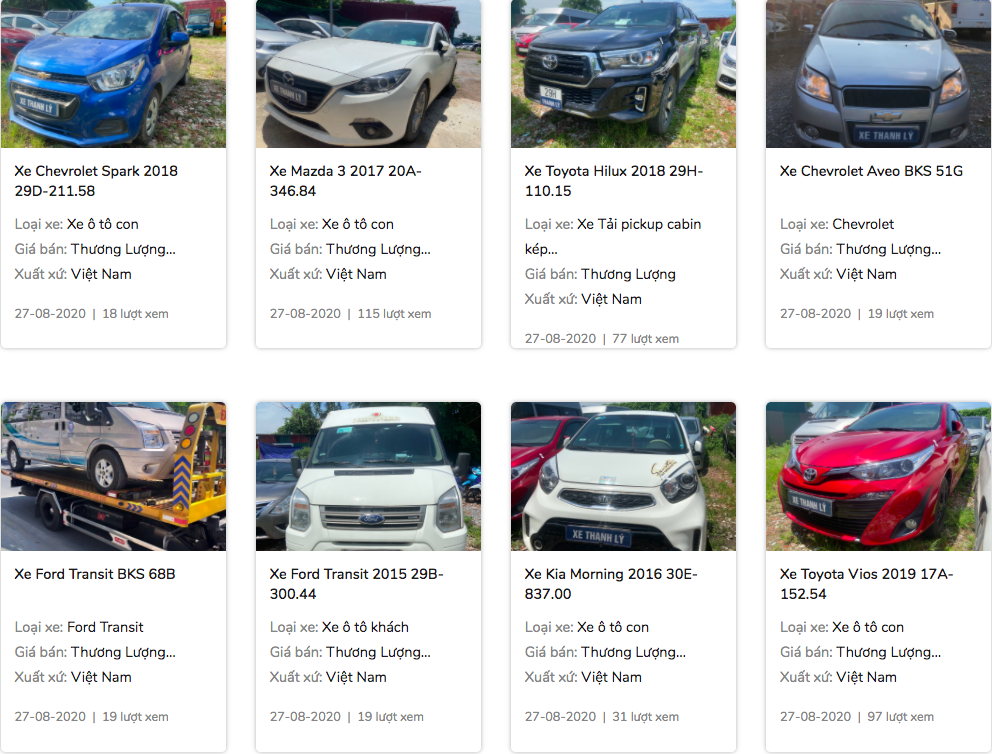Open listing title Xe Toyota Vios 2019 17A-152.54
Image resolution: width=992 pixels, height=754 pixels.
pos(866,584)
